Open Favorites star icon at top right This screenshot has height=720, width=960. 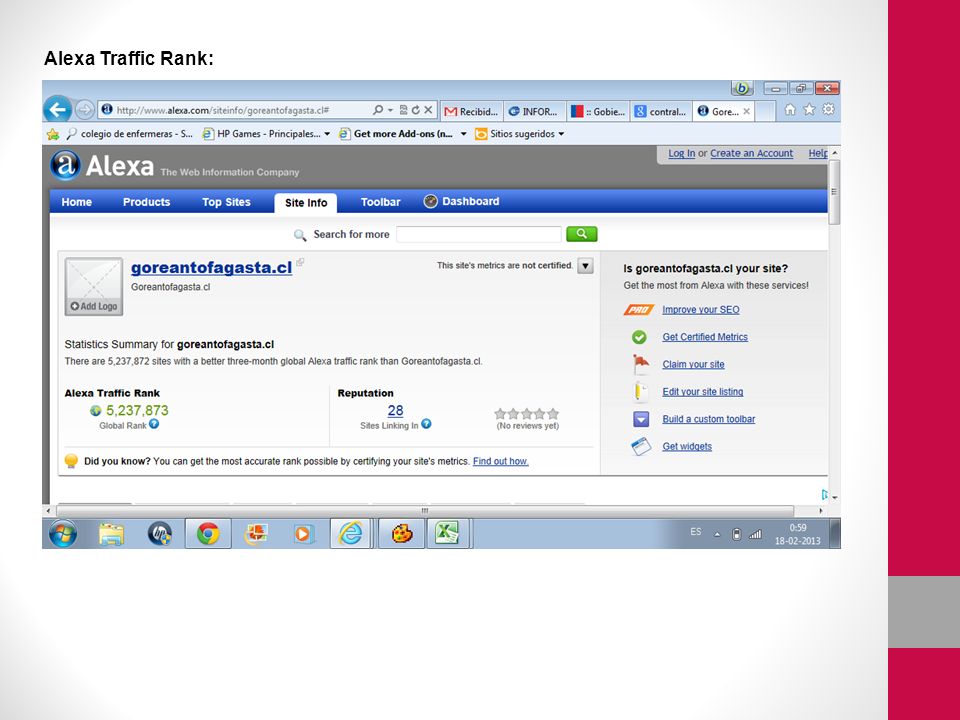coord(809,110)
